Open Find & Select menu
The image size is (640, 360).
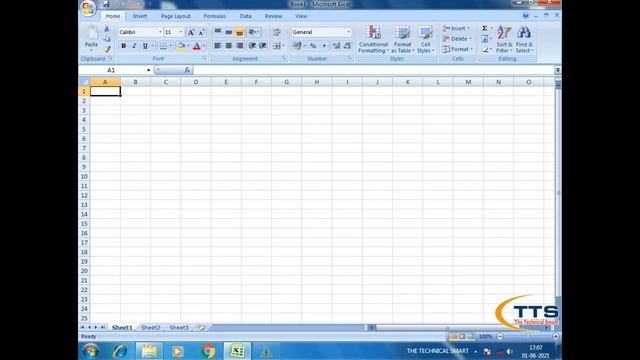tap(524, 39)
